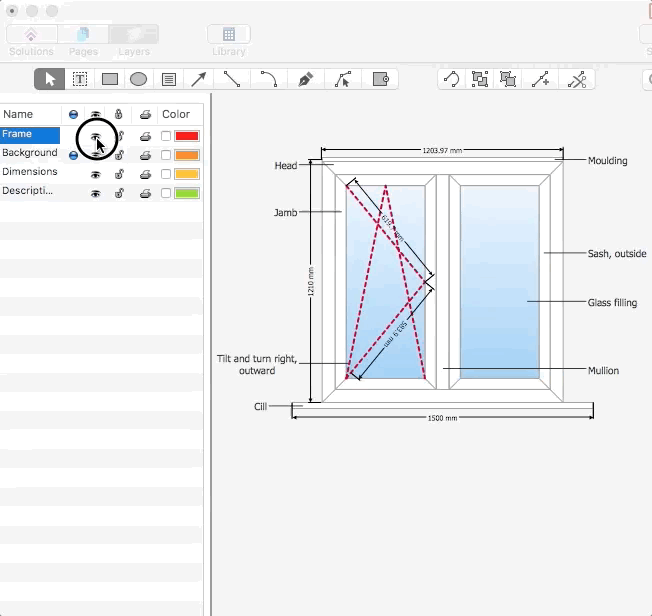Select the Background layer name

tap(30, 153)
